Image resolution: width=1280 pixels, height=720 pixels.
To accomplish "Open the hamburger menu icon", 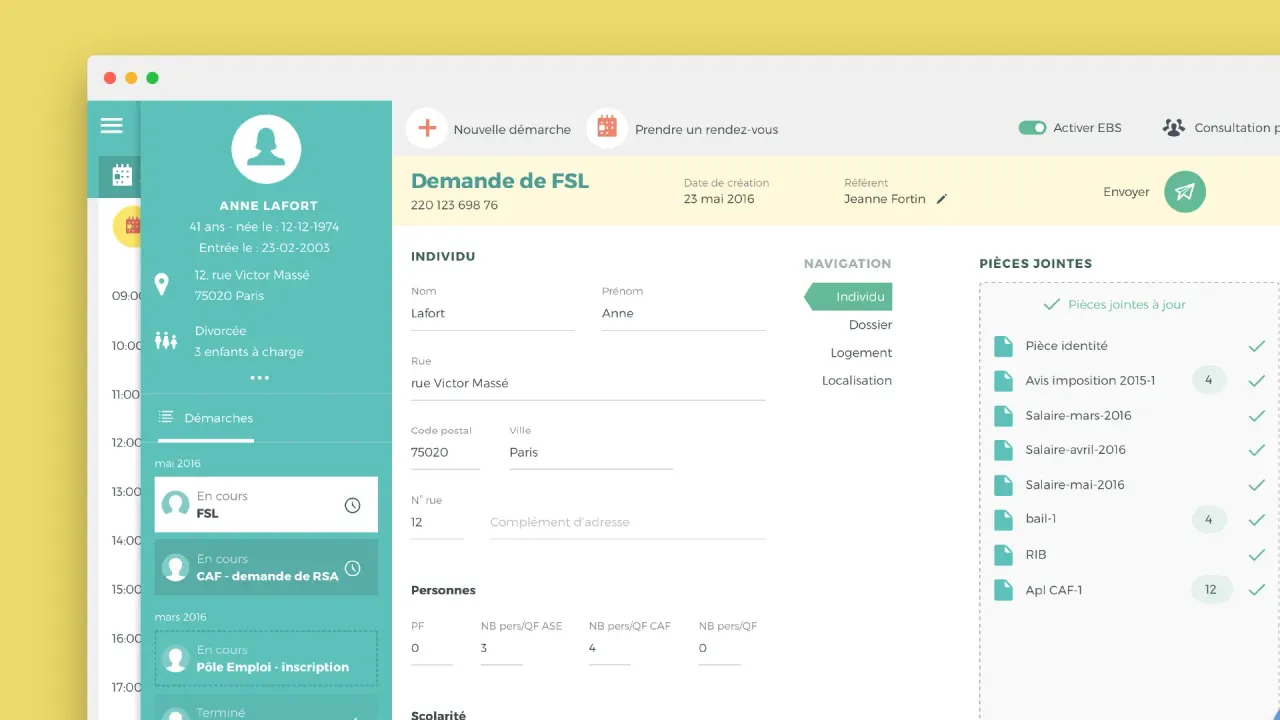I will click(112, 126).
